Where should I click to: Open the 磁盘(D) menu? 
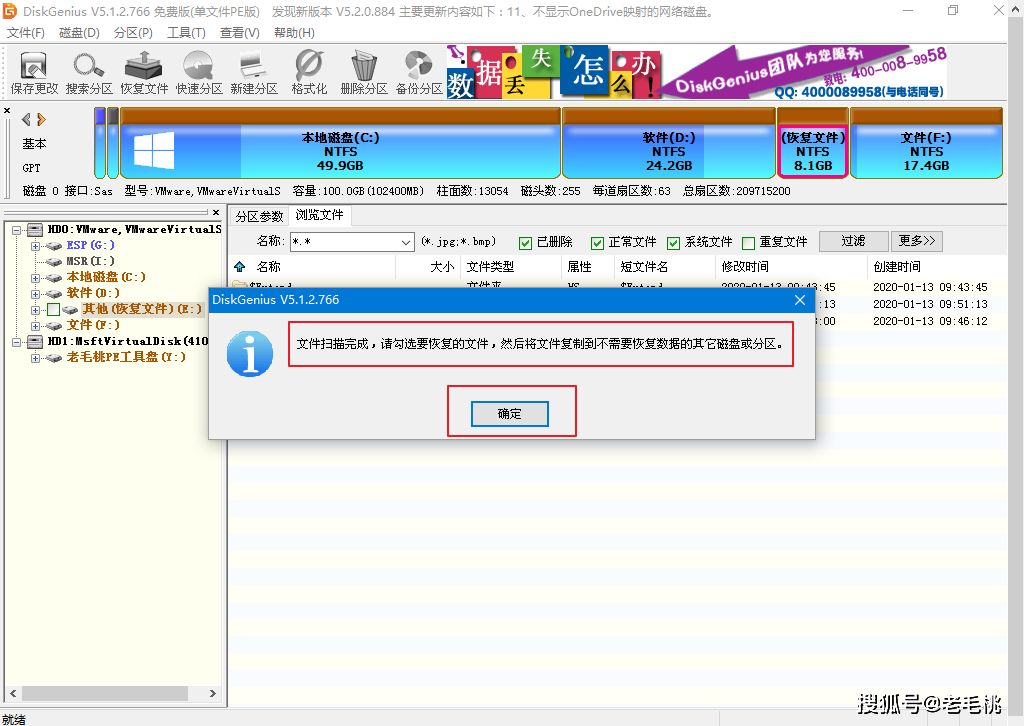(79, 33)
